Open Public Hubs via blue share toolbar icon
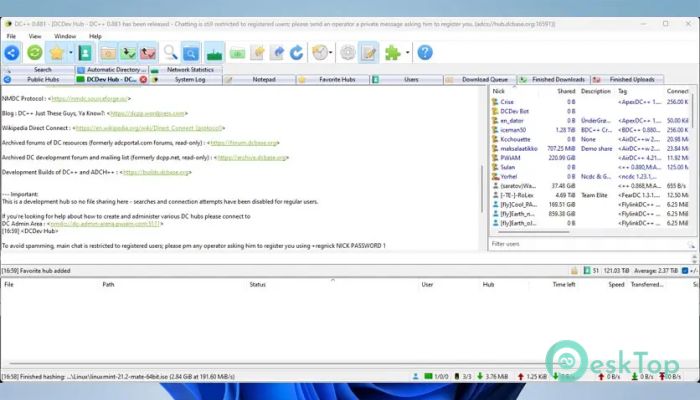Screen dimensions: 700x400 pos(12,53)
